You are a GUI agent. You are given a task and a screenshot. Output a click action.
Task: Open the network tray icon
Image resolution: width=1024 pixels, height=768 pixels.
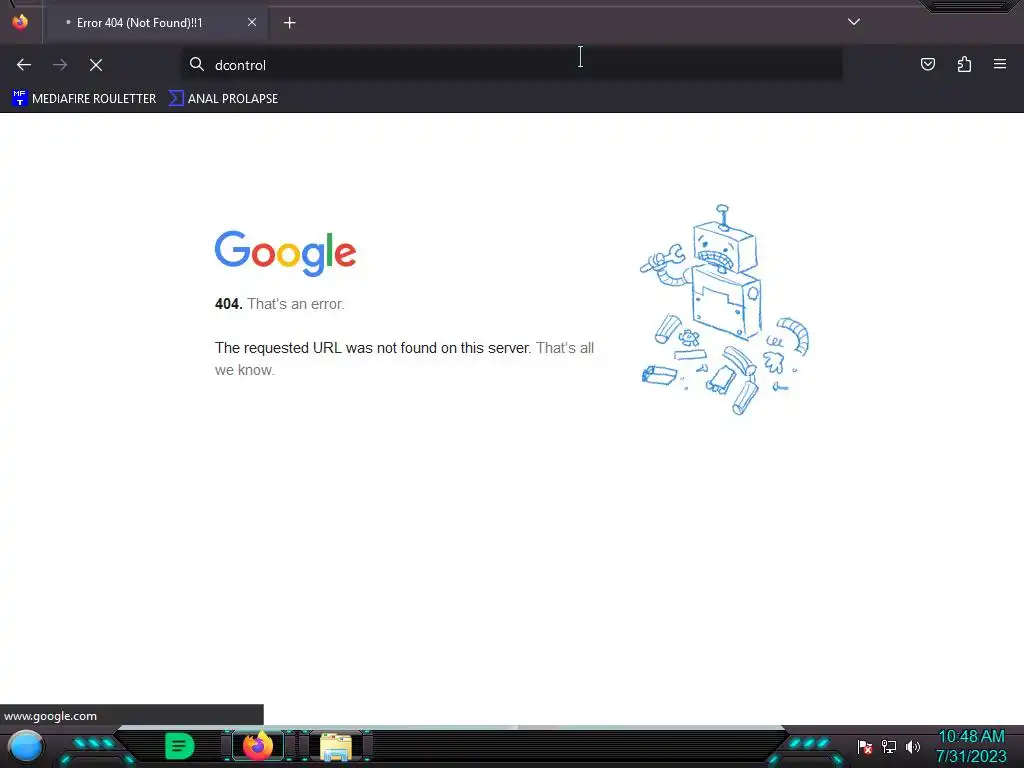tap(889, 746)
